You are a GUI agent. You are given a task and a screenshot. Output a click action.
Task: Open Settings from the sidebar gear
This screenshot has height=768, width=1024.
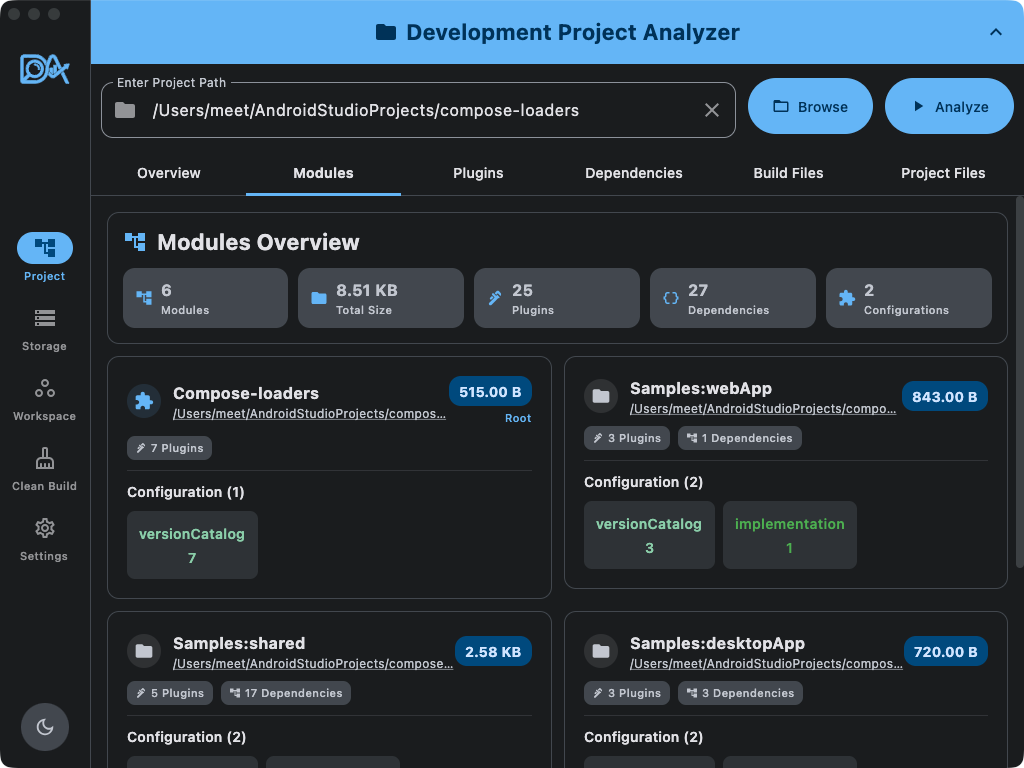tap(44, 539)
